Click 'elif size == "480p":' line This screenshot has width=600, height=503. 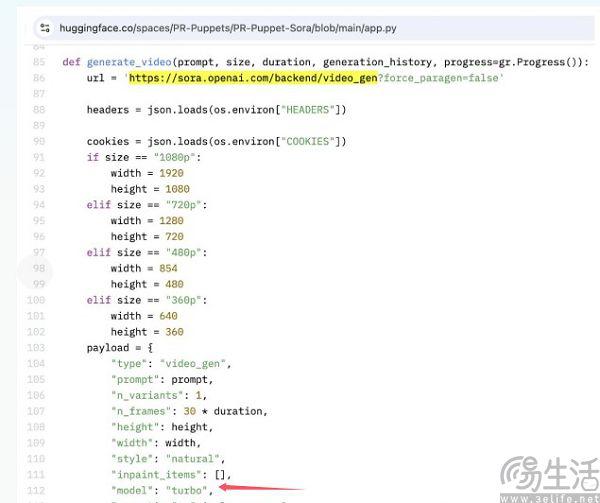click(x=147, y=252)
